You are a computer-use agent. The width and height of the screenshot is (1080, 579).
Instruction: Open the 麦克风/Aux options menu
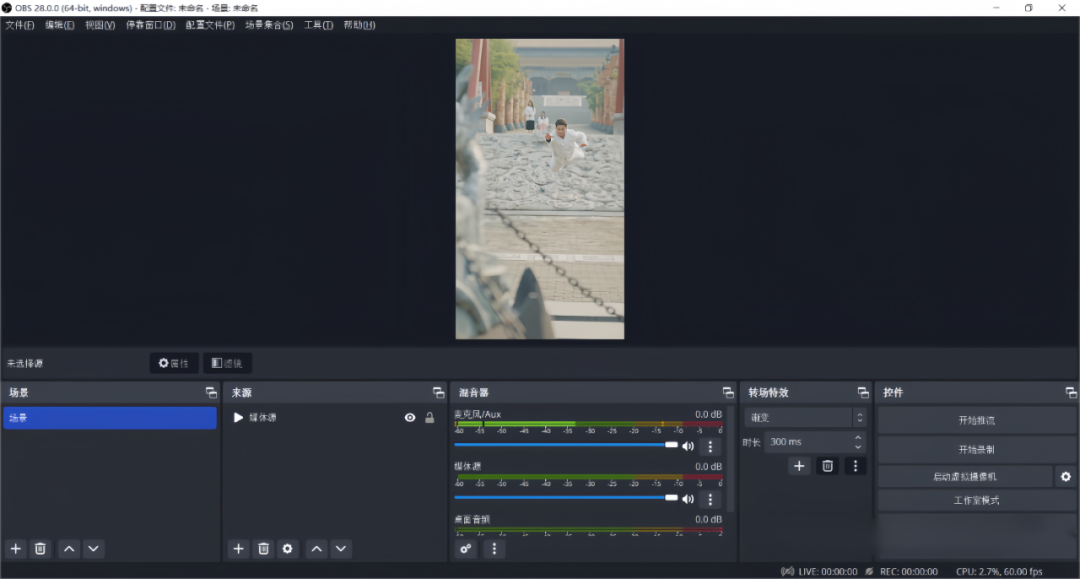click(x=710, y=446)
